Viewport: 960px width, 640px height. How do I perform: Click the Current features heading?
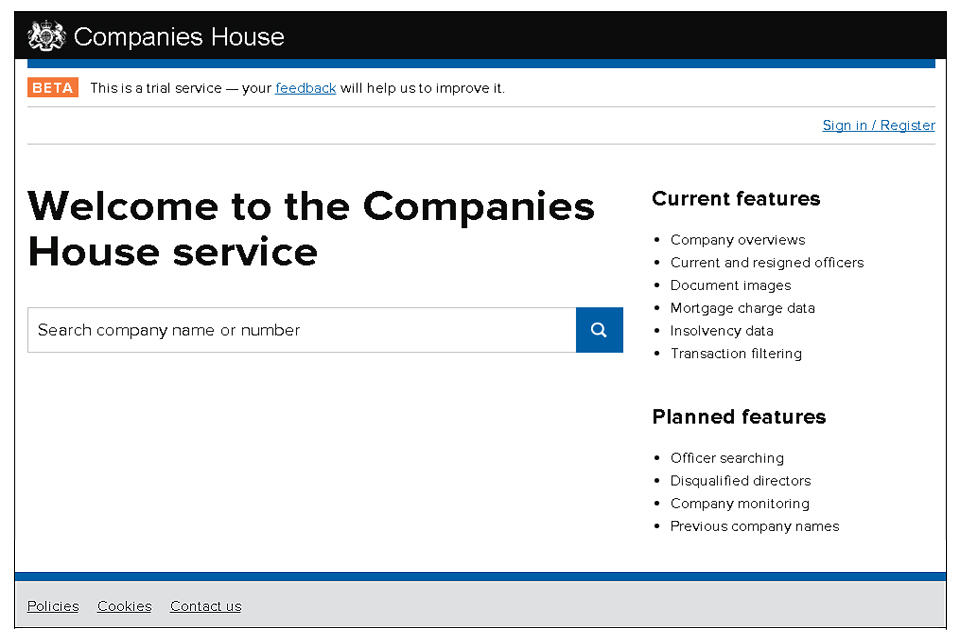coord(735,199)
